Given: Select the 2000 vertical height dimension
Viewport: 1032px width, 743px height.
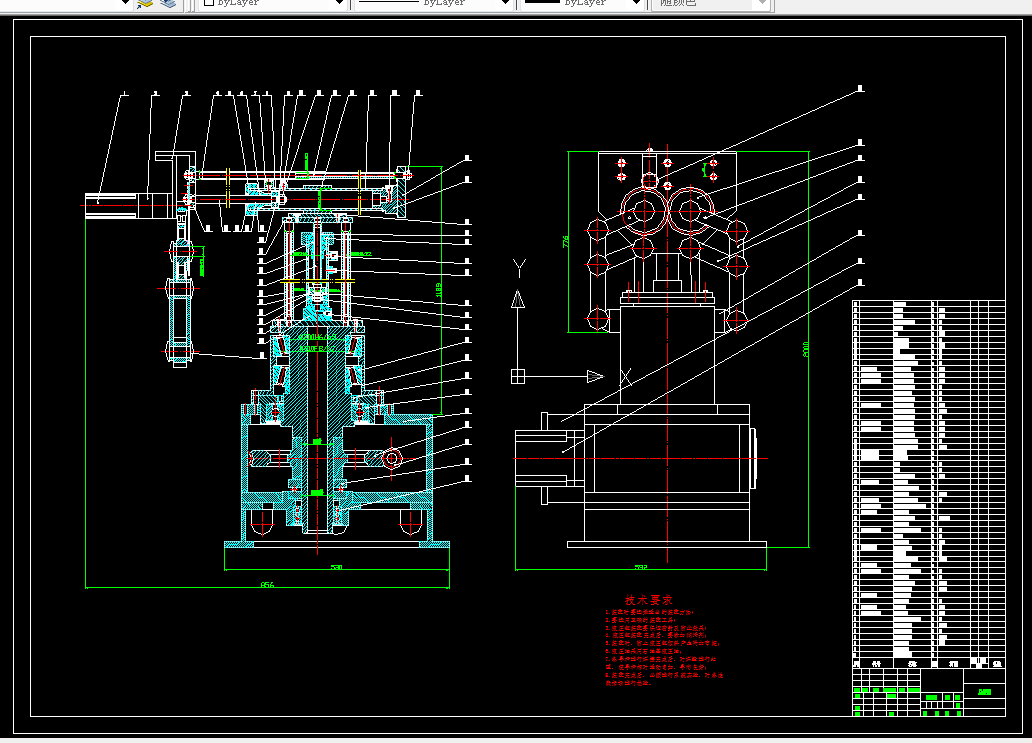Looking at the screenshot, I should (806, 349).
